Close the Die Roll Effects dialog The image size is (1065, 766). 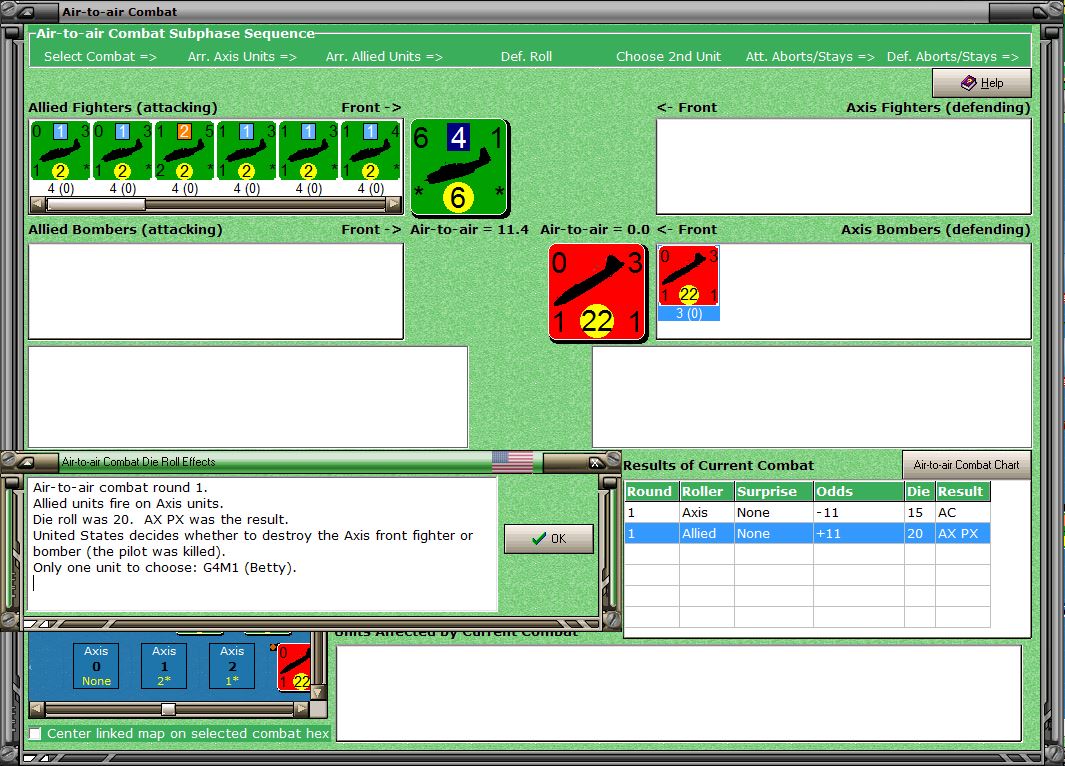(596, 462)
